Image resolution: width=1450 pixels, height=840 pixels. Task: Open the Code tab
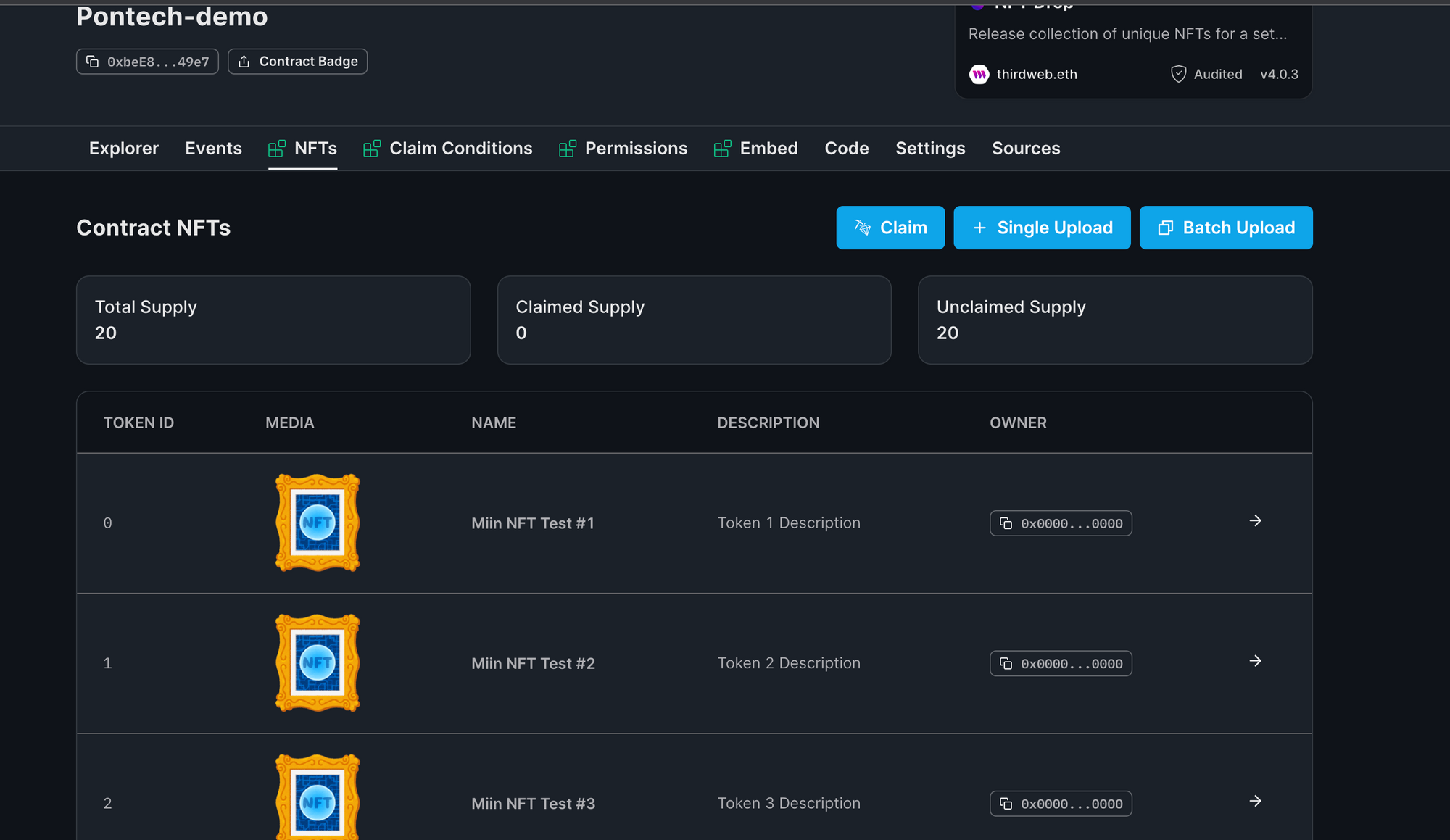pyautogui.click(x=847, y=149)
